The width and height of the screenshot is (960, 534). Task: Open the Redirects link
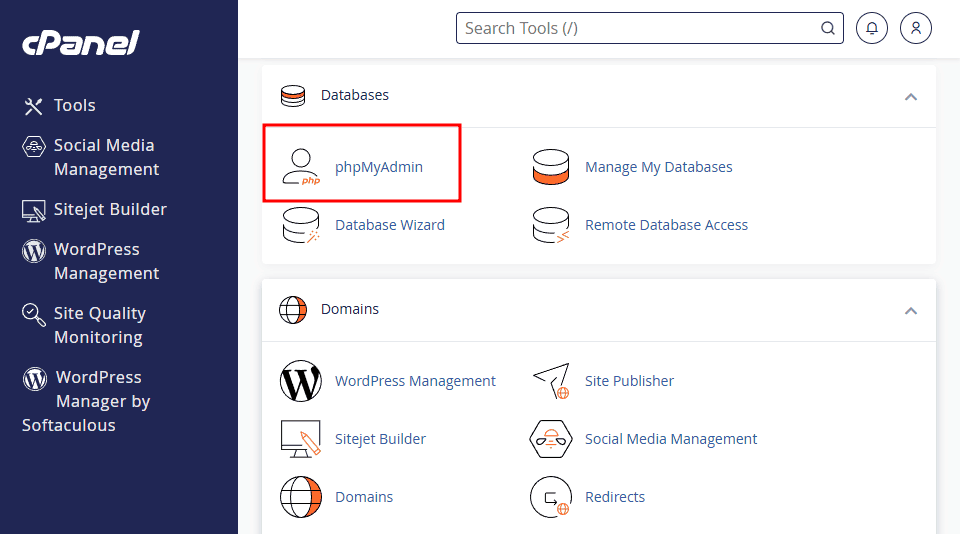(615, 497)
